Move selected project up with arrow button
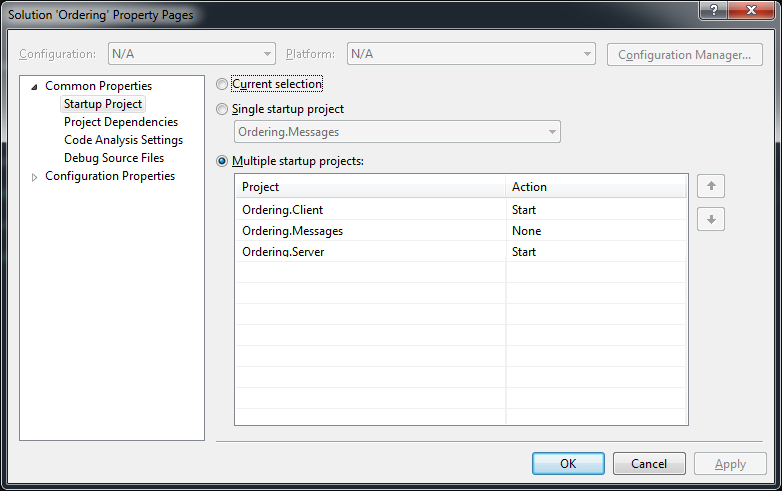 [x=711, y=186]
